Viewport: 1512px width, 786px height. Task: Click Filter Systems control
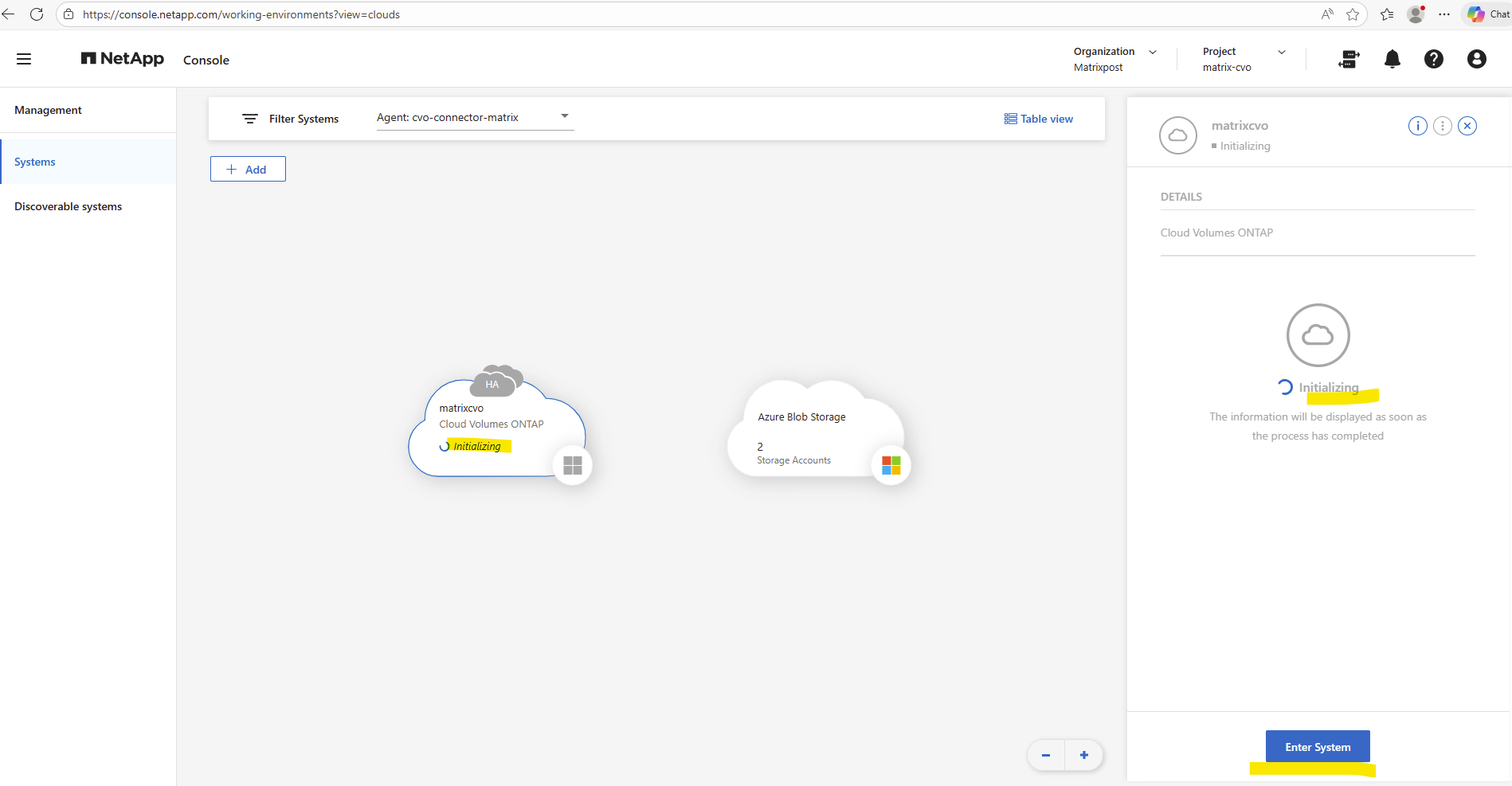[x=291, y=119]
